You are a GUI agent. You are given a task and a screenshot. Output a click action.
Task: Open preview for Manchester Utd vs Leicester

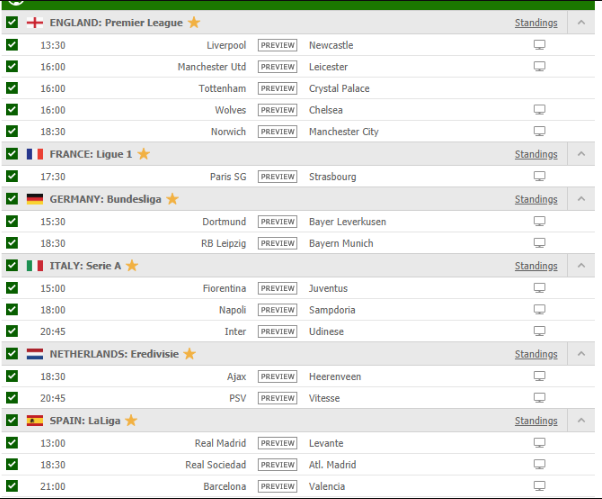277,67
